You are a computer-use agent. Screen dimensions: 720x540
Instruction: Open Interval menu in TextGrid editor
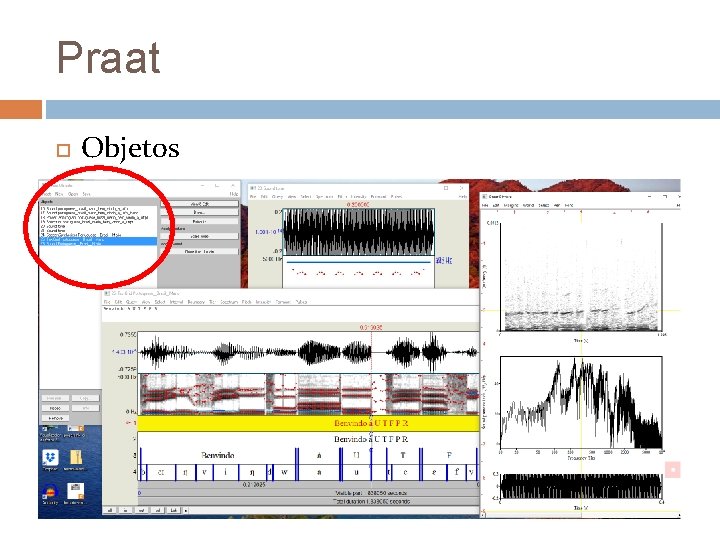click(176, 302)
